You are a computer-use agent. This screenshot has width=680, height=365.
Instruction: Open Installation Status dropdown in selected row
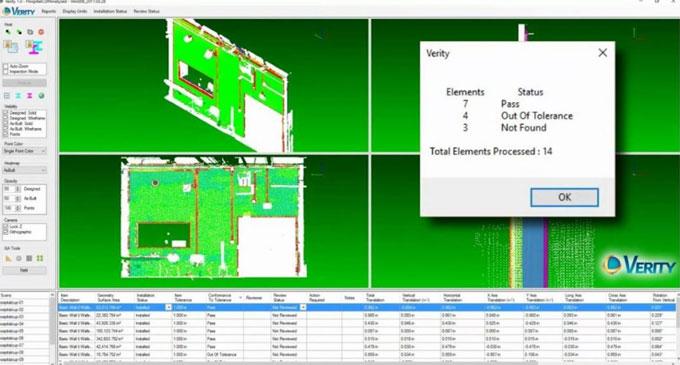pyautogui.click(x=169, y=307)
